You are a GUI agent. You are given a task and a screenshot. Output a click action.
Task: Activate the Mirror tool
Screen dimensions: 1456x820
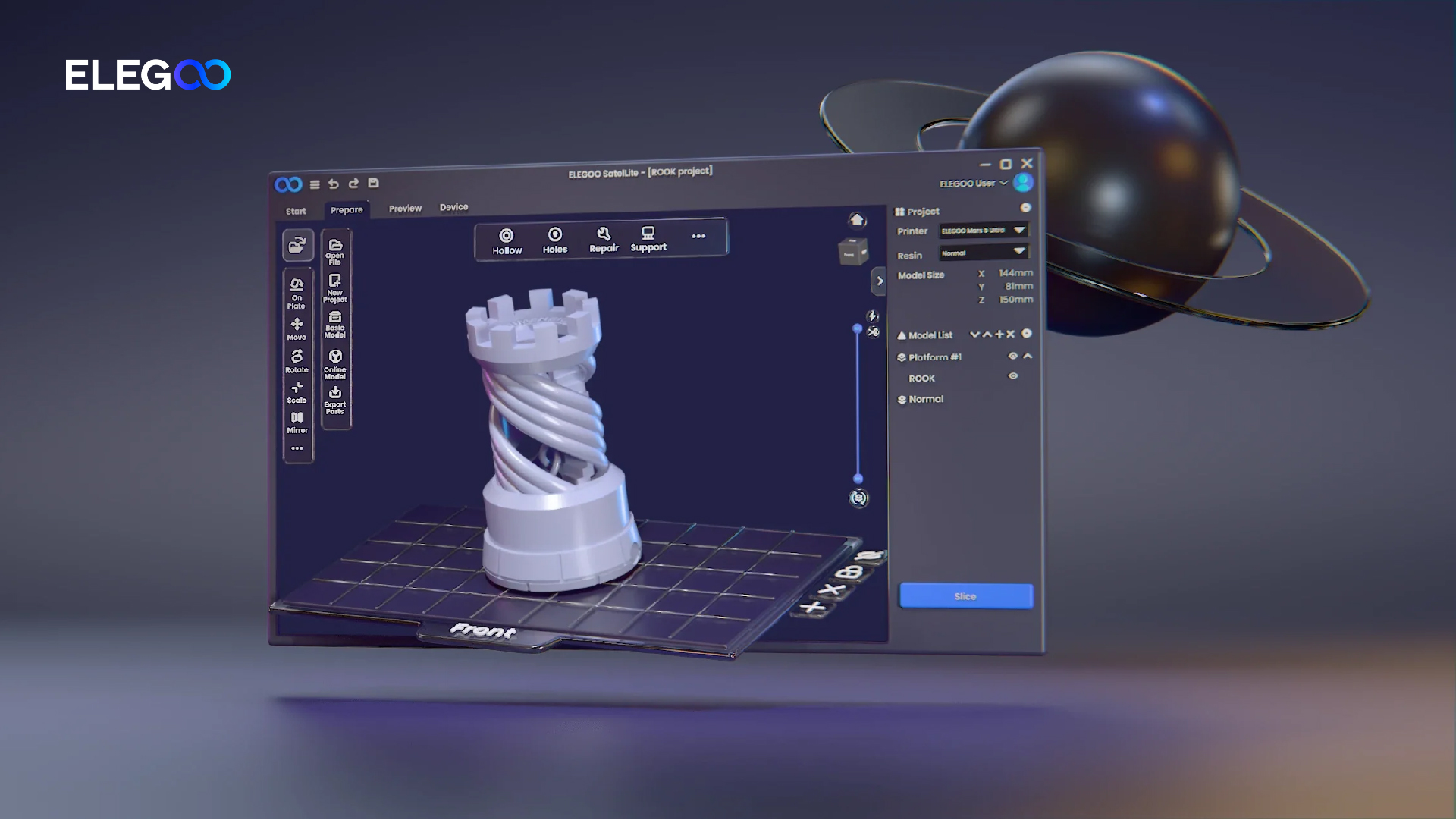(x=297, y=422)
